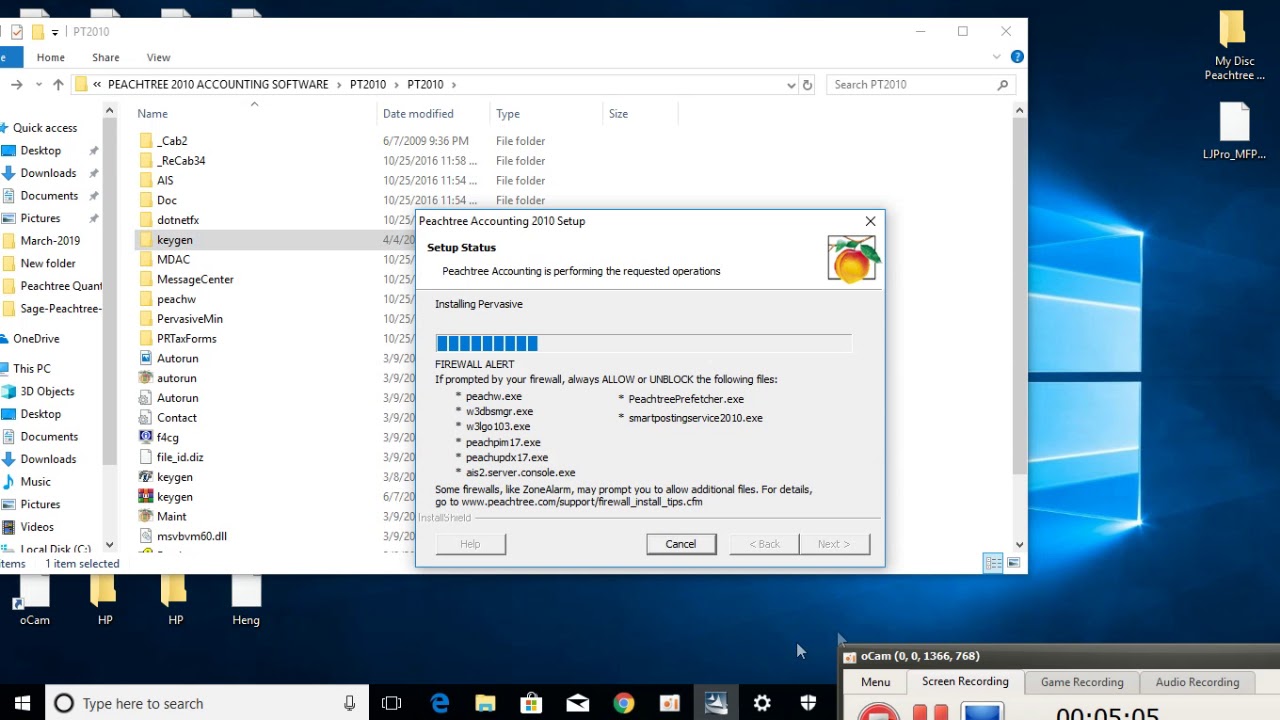Go up one folder level arrow

[58, 85]
